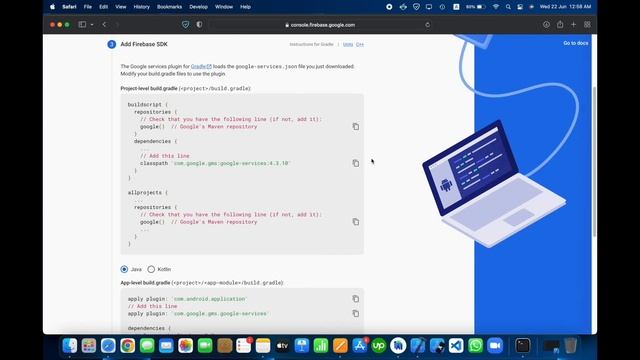This screenshot has width=640, height=360.
Task: Click the Add Firebase SDK step heading
Action: click(144, 44)
